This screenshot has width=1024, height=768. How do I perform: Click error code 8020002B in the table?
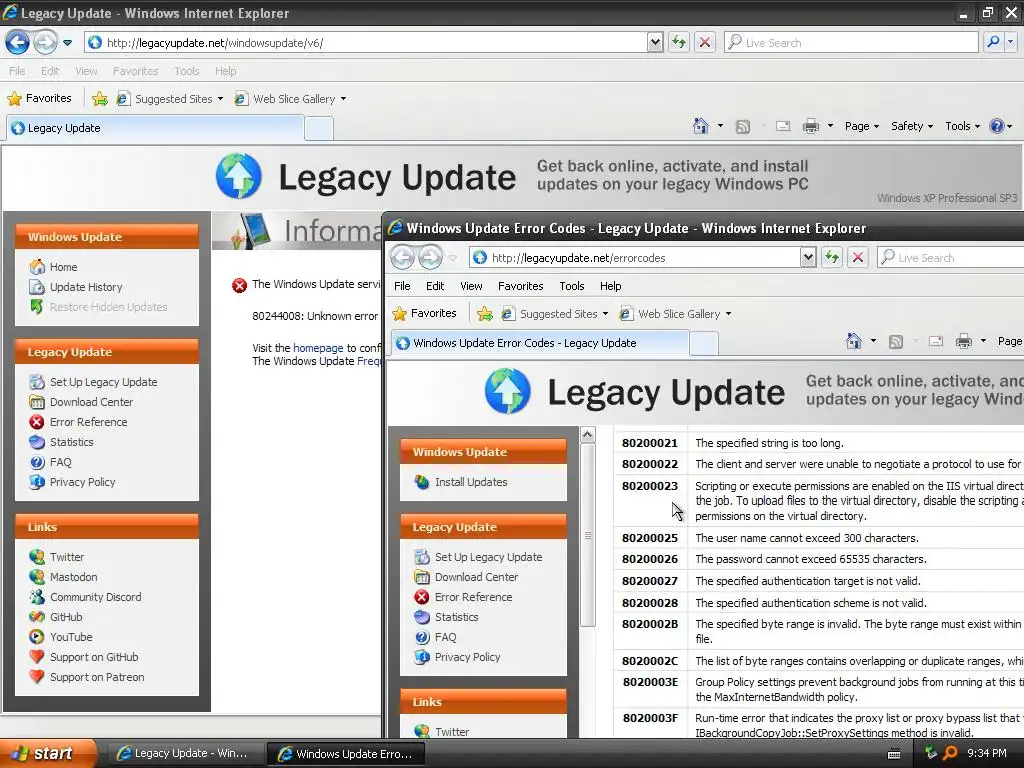[x=650, y=624]
